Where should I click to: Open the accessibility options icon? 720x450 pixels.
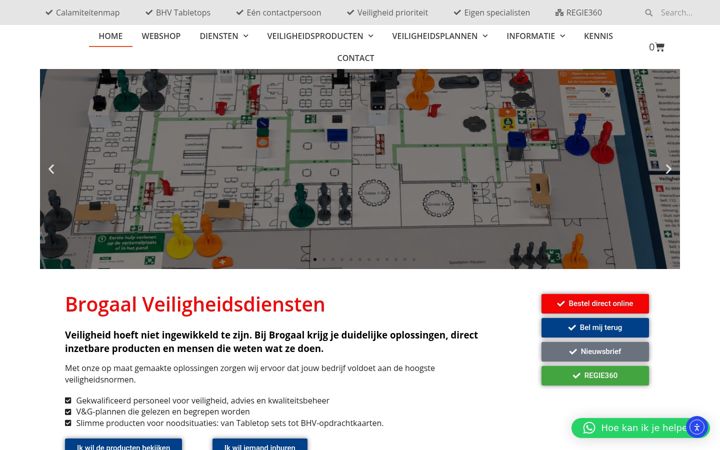(x=697, y=428)
